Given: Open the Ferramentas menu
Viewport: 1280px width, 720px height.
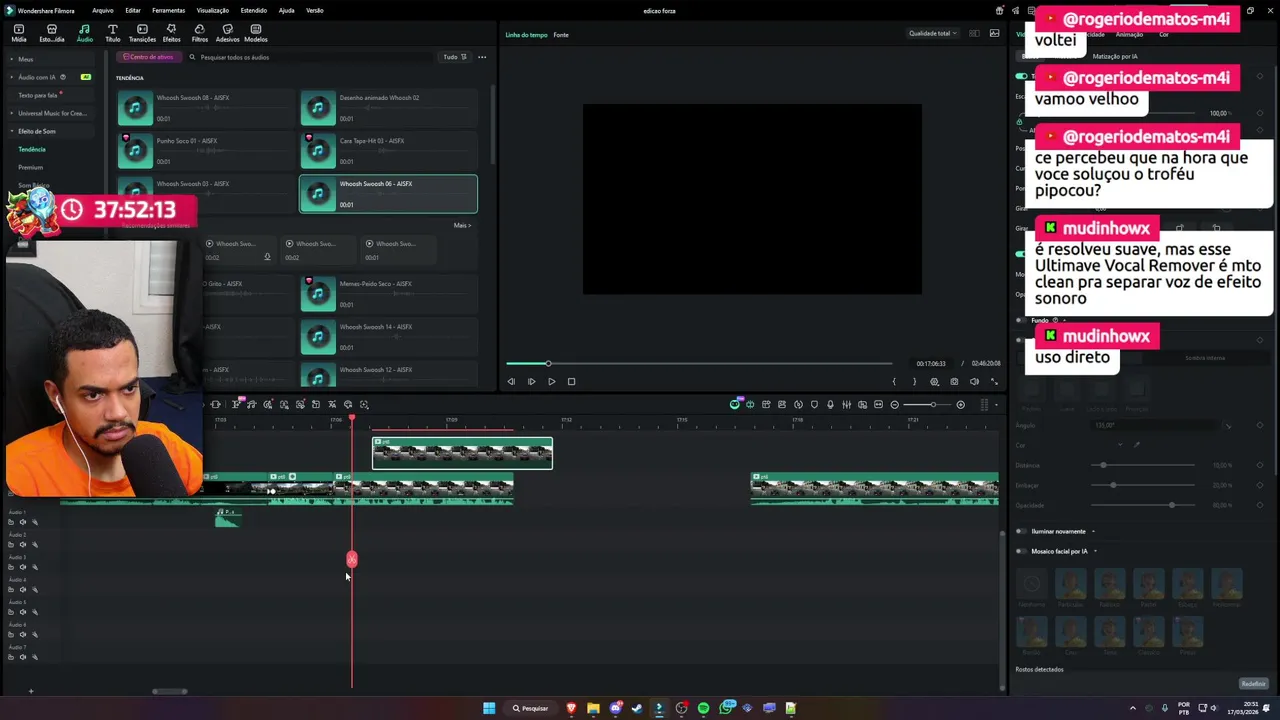Looking at the screenshot, I should click(x=168, y=10).
